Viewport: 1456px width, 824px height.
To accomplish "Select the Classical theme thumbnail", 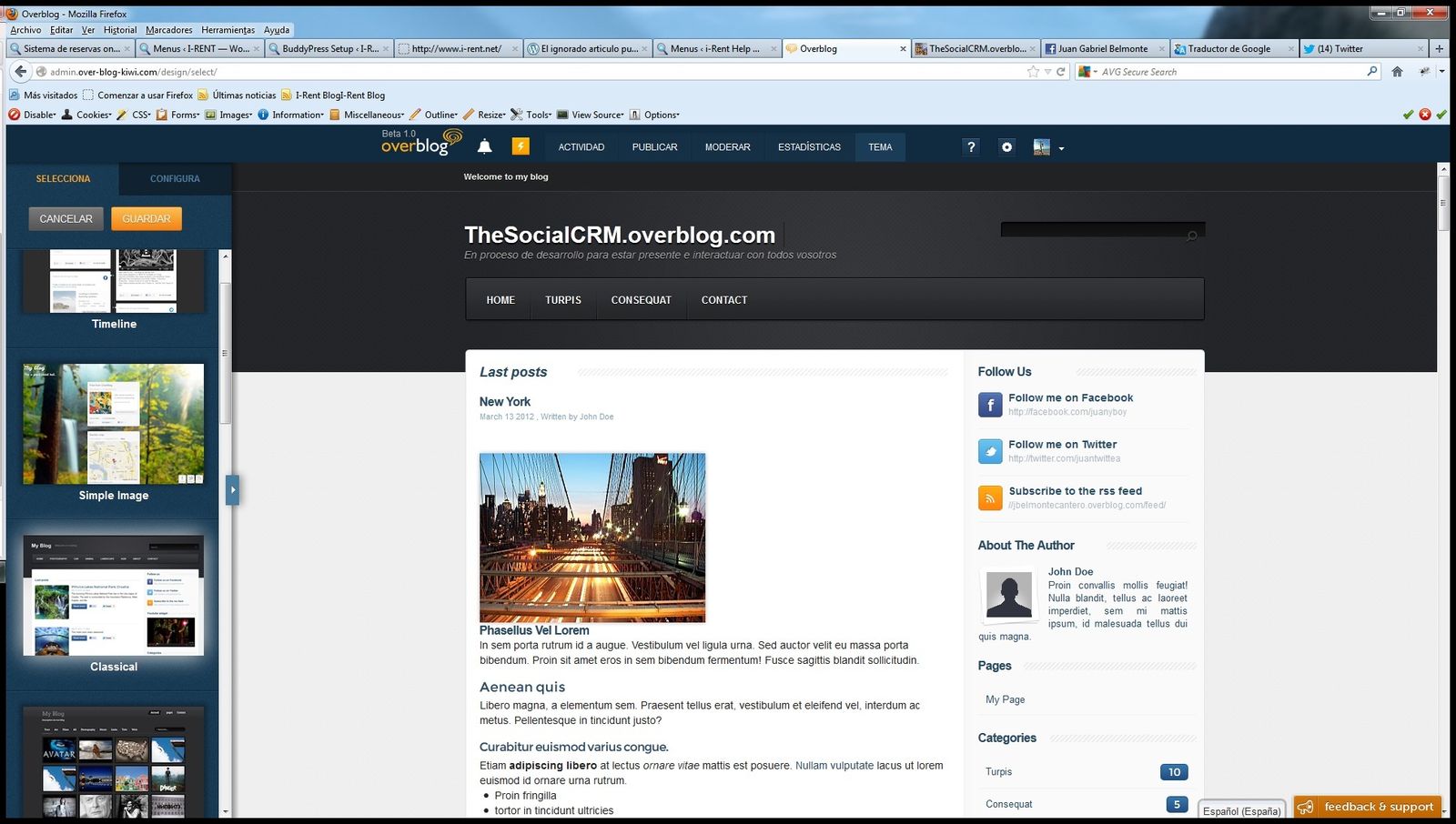I will (x=114, y=596).
